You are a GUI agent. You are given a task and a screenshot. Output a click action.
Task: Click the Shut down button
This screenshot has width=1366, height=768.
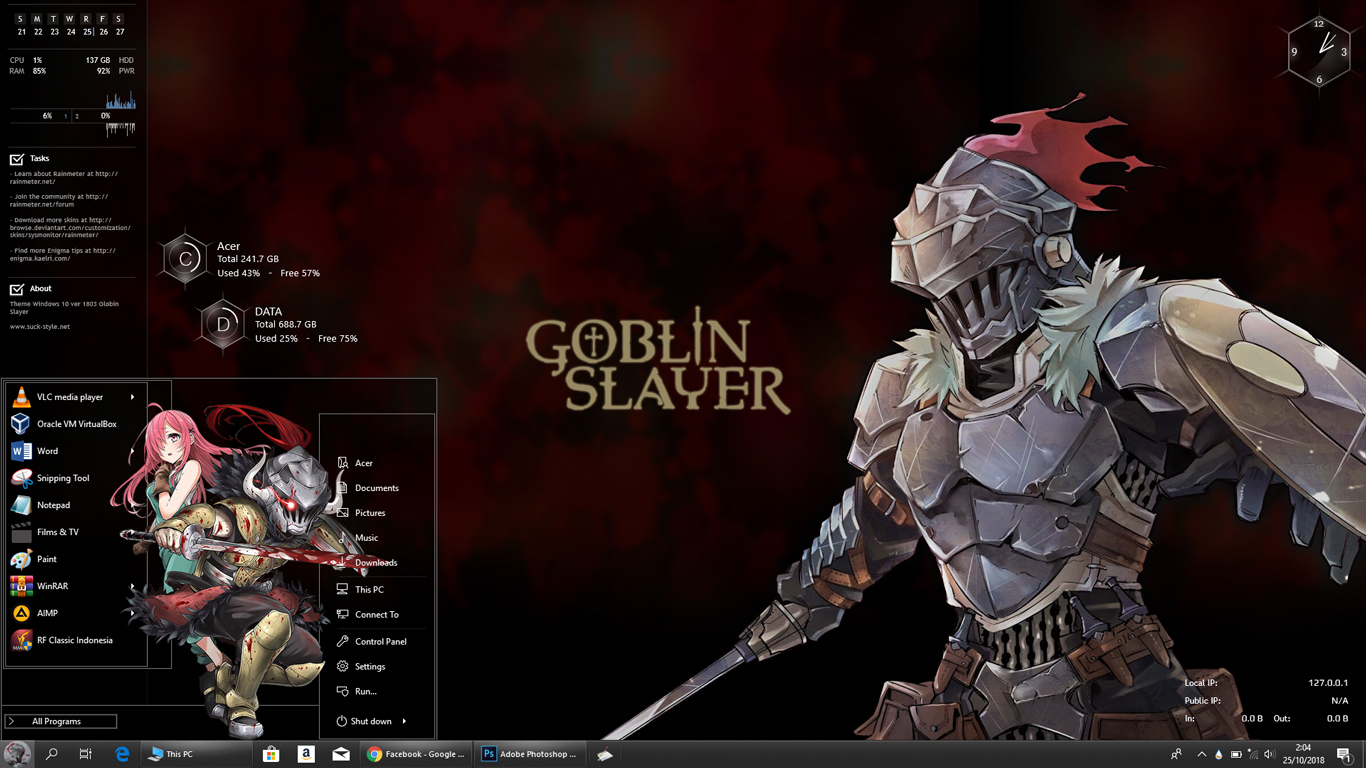point(364,721)
